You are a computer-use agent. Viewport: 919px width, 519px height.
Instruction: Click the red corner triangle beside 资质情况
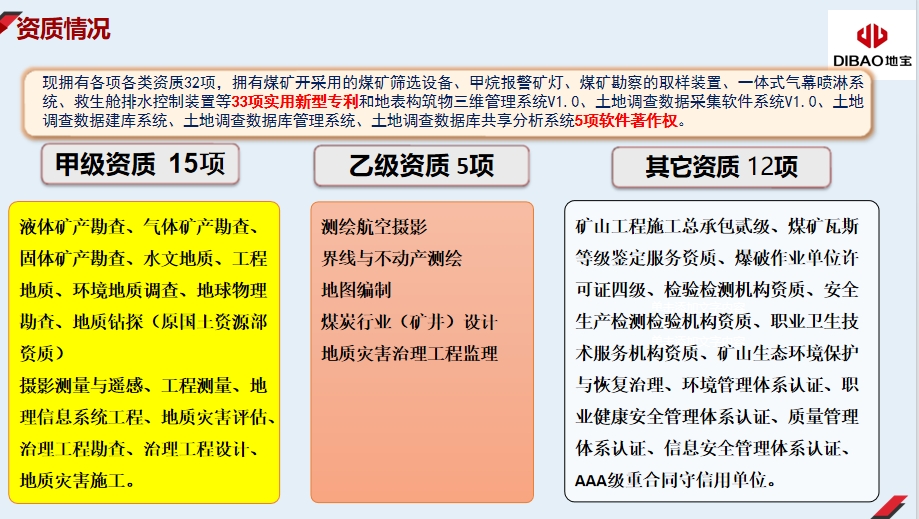point(7,26)
